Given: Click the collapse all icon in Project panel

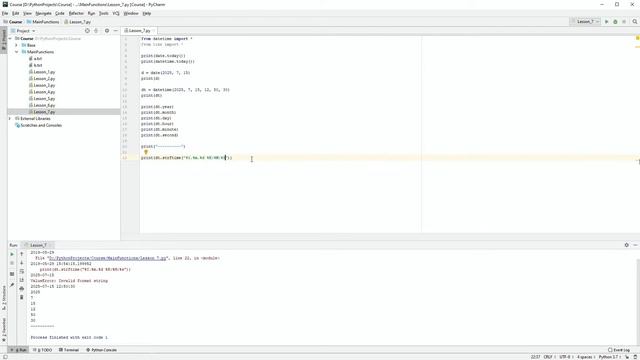Looking at the screenshot, I should (96, 31).
